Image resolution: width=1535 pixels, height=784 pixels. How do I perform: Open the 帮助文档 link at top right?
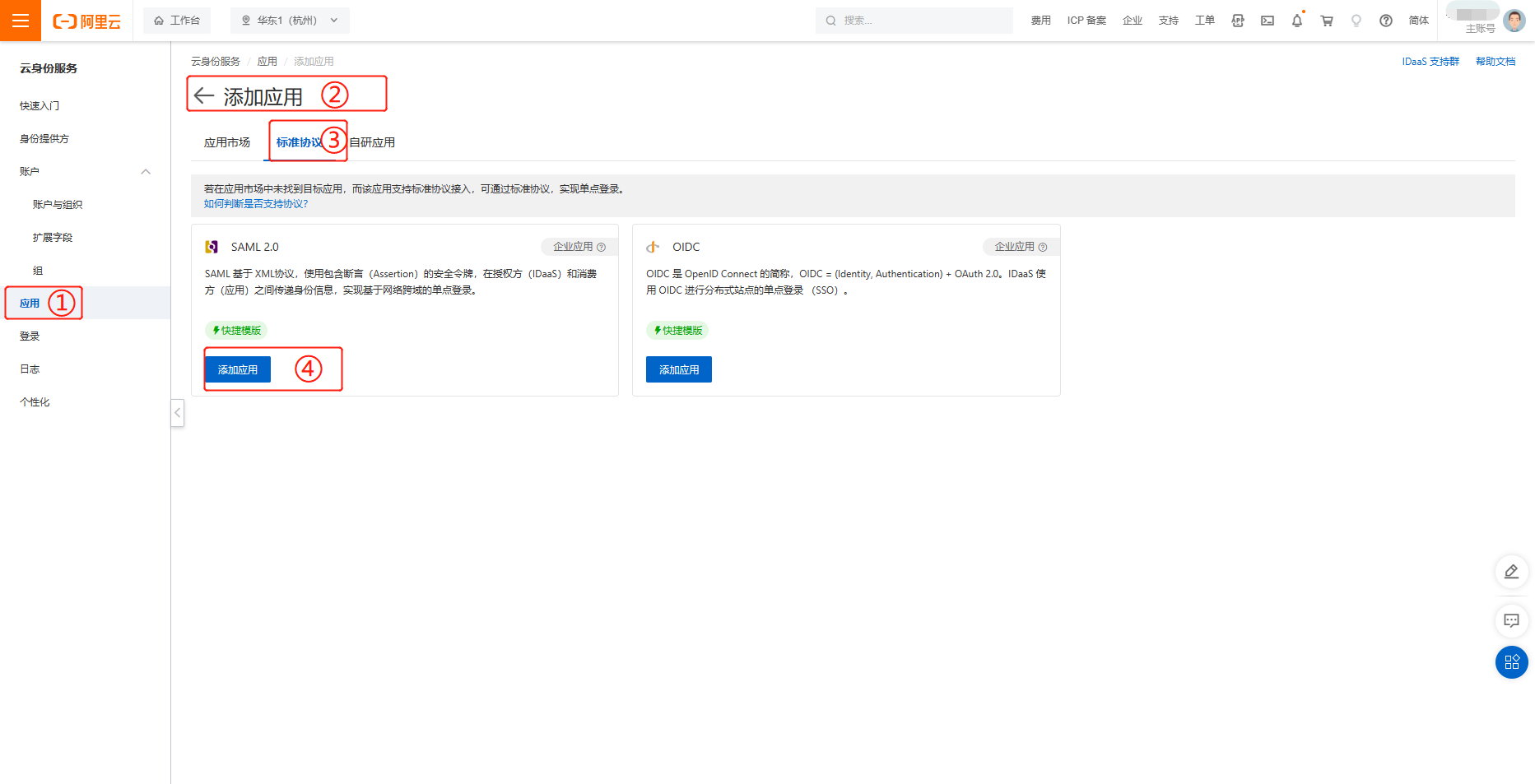coord(1495,60)
